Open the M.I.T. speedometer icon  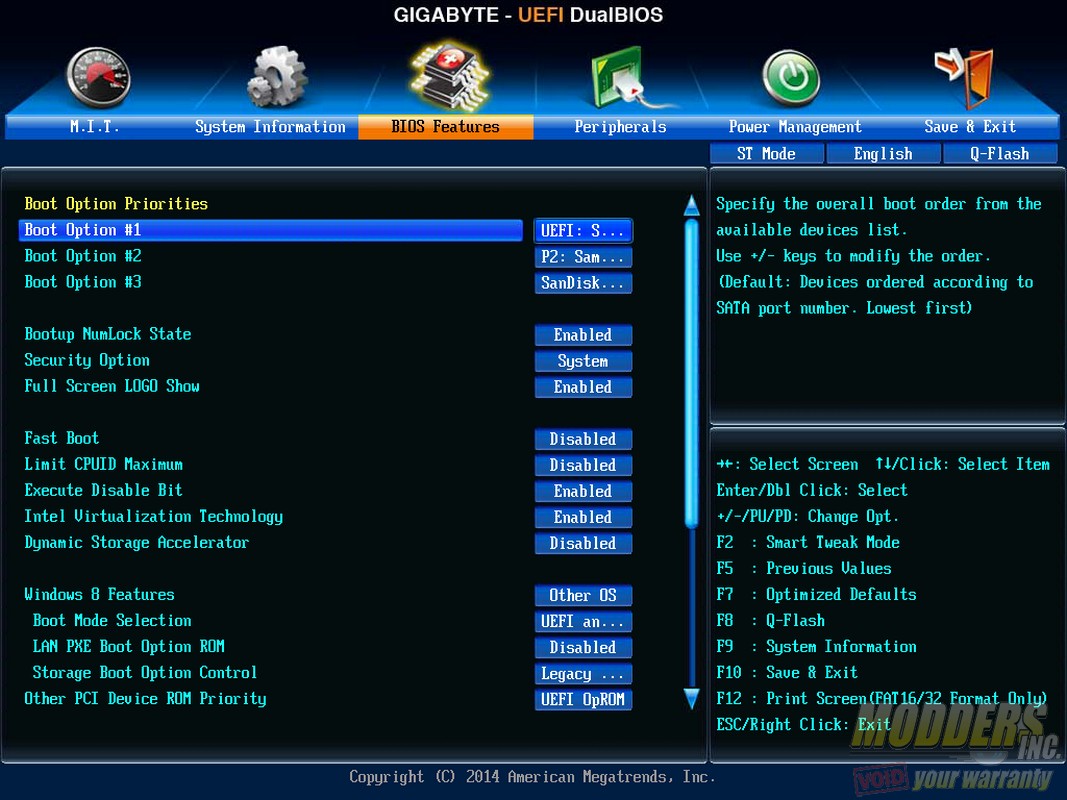(x=98, y=77)
